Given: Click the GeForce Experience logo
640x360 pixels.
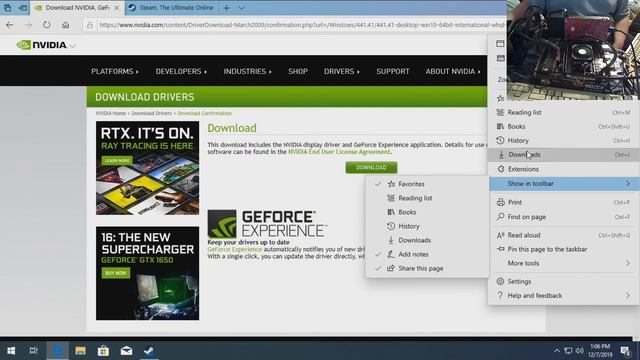Looking at the screenshot, I should point(267,224).
